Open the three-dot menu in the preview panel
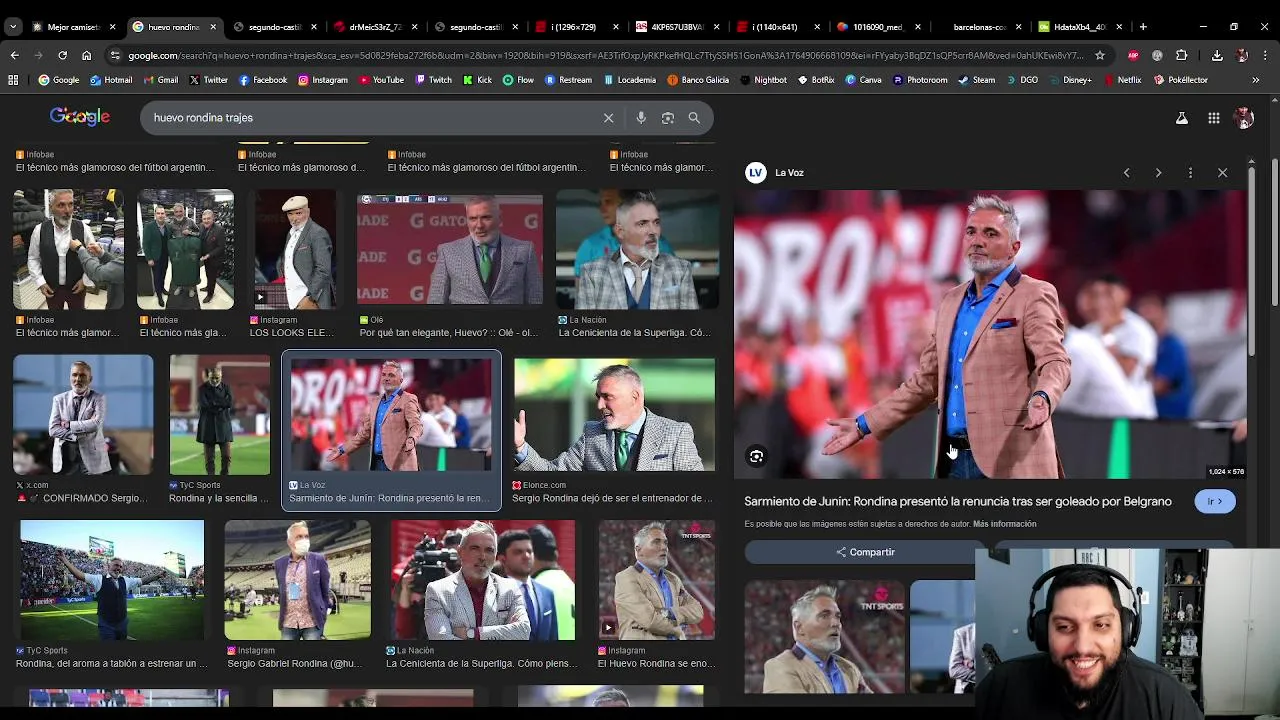 [1190, 173]
